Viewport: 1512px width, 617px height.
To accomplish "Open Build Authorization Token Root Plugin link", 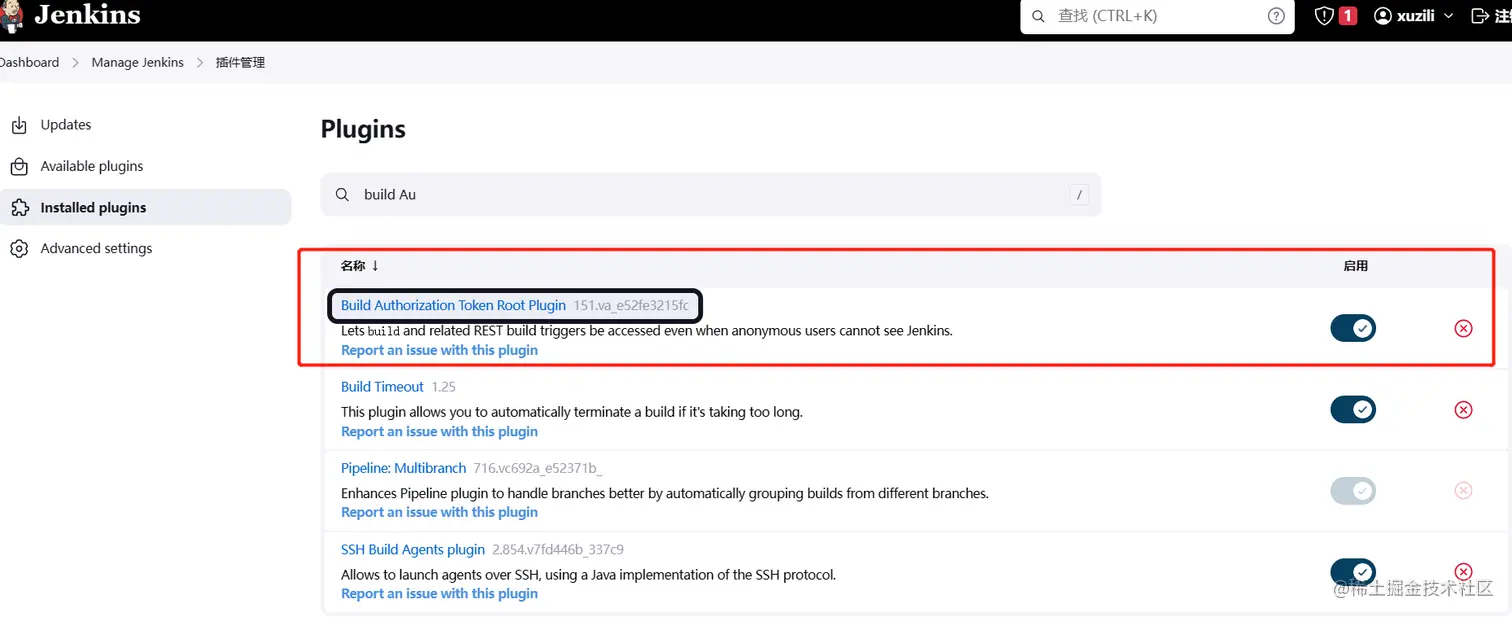I will click(453, 305).
